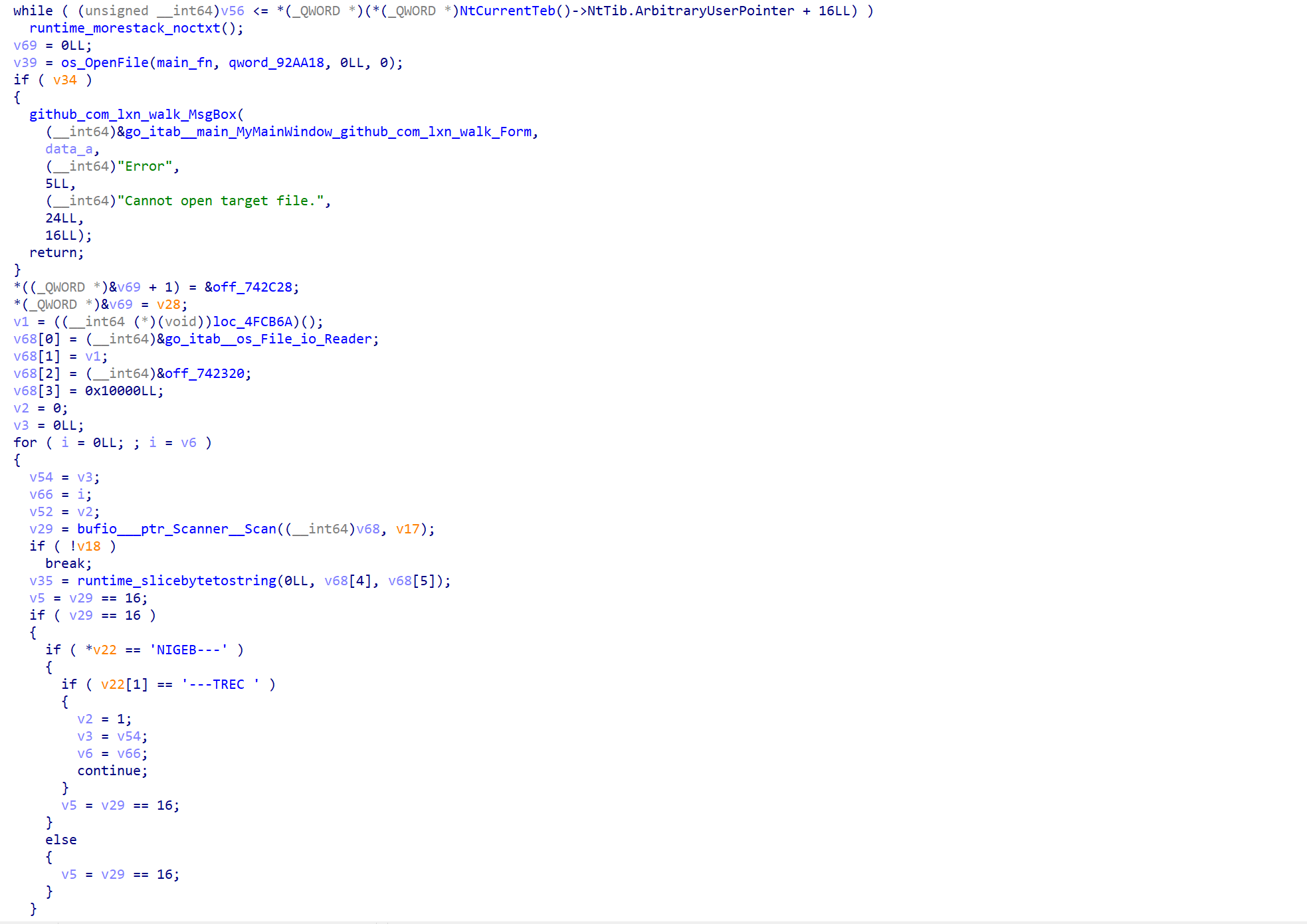The width and height of the screenshot is (1307, 924).
Task: Click go_itab__os_File_io_Reader symbol
Action: (267, 339)
